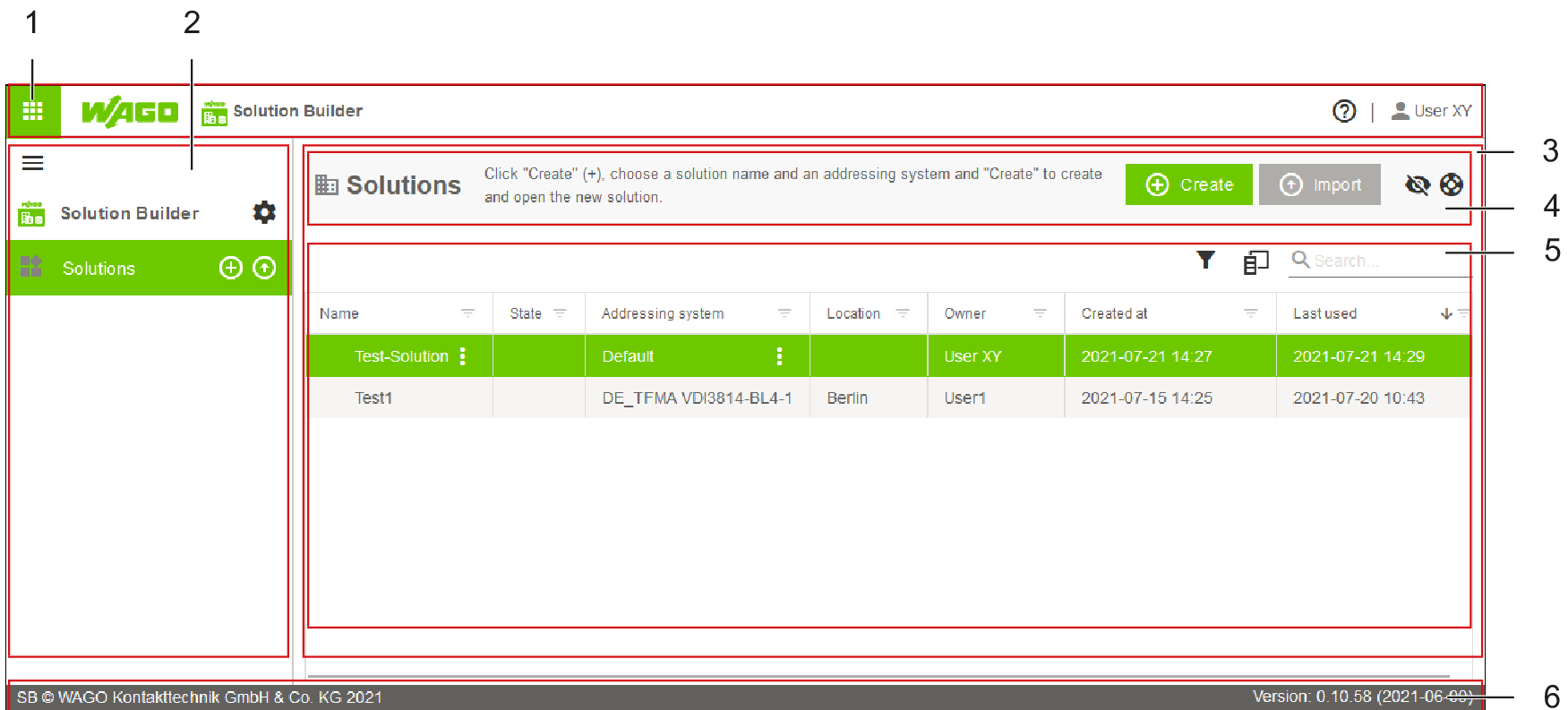
Task: Open the Created at column filter menu
Action: 1251,313
